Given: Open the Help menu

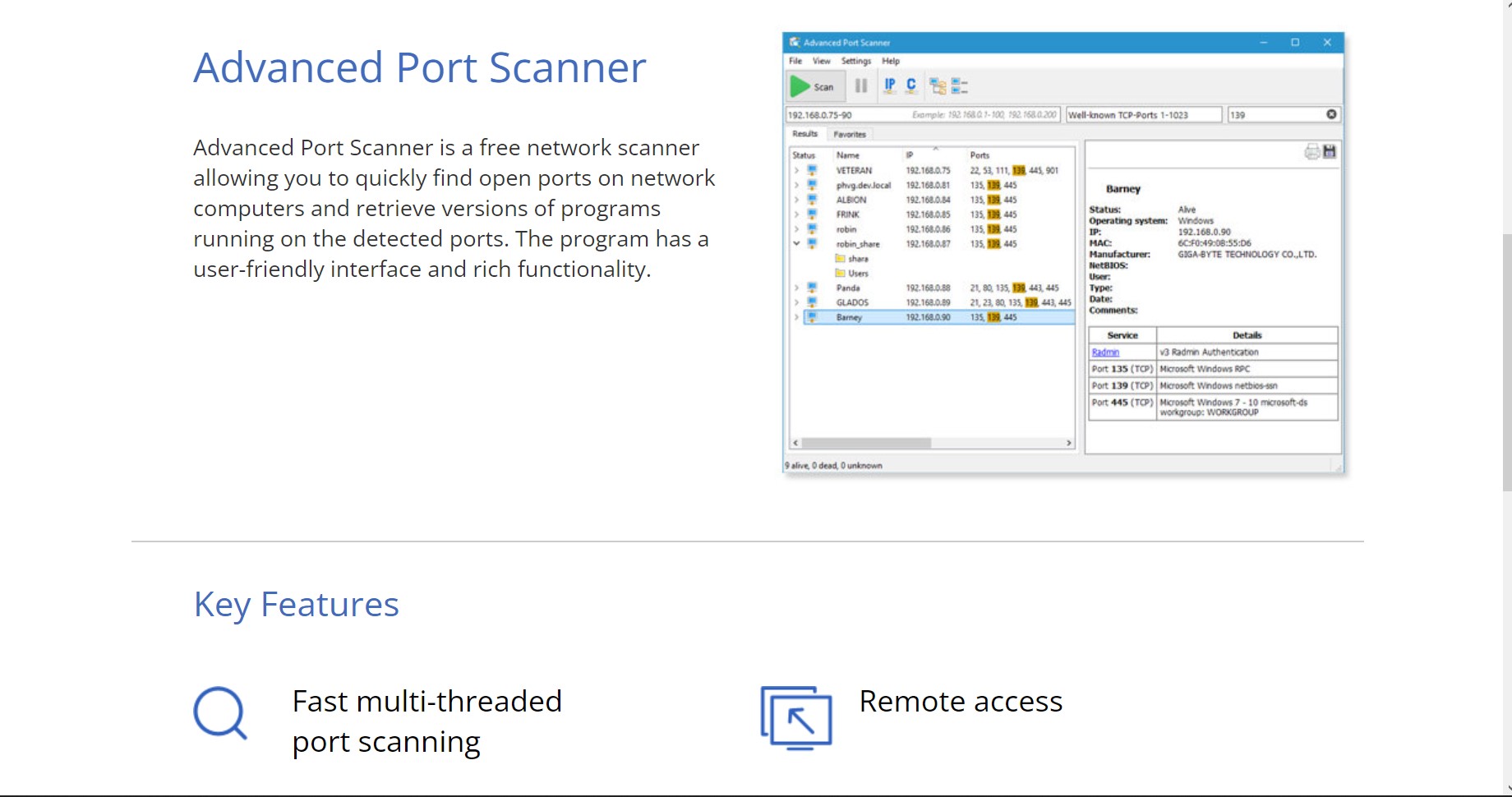Looking at the screenshot, I should pyautogui.click(x=891, y=61).
